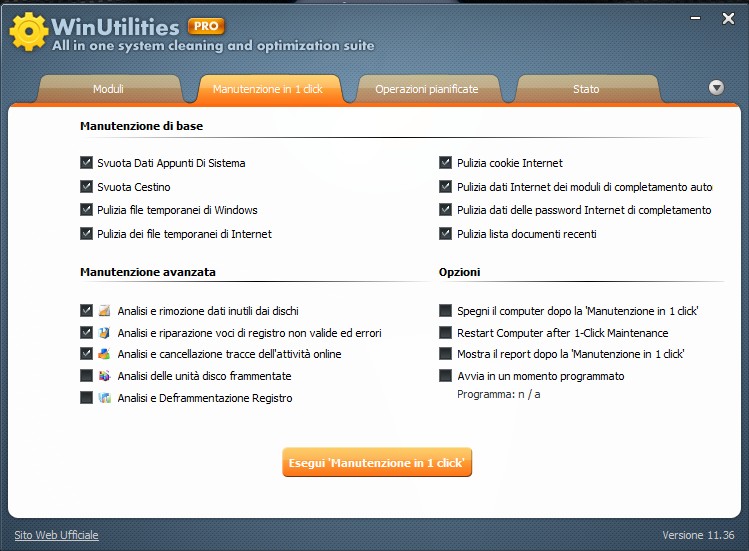Disable 'Analisi e cancellazione tracce dell'attività online' checkbox

click(86, 354)
